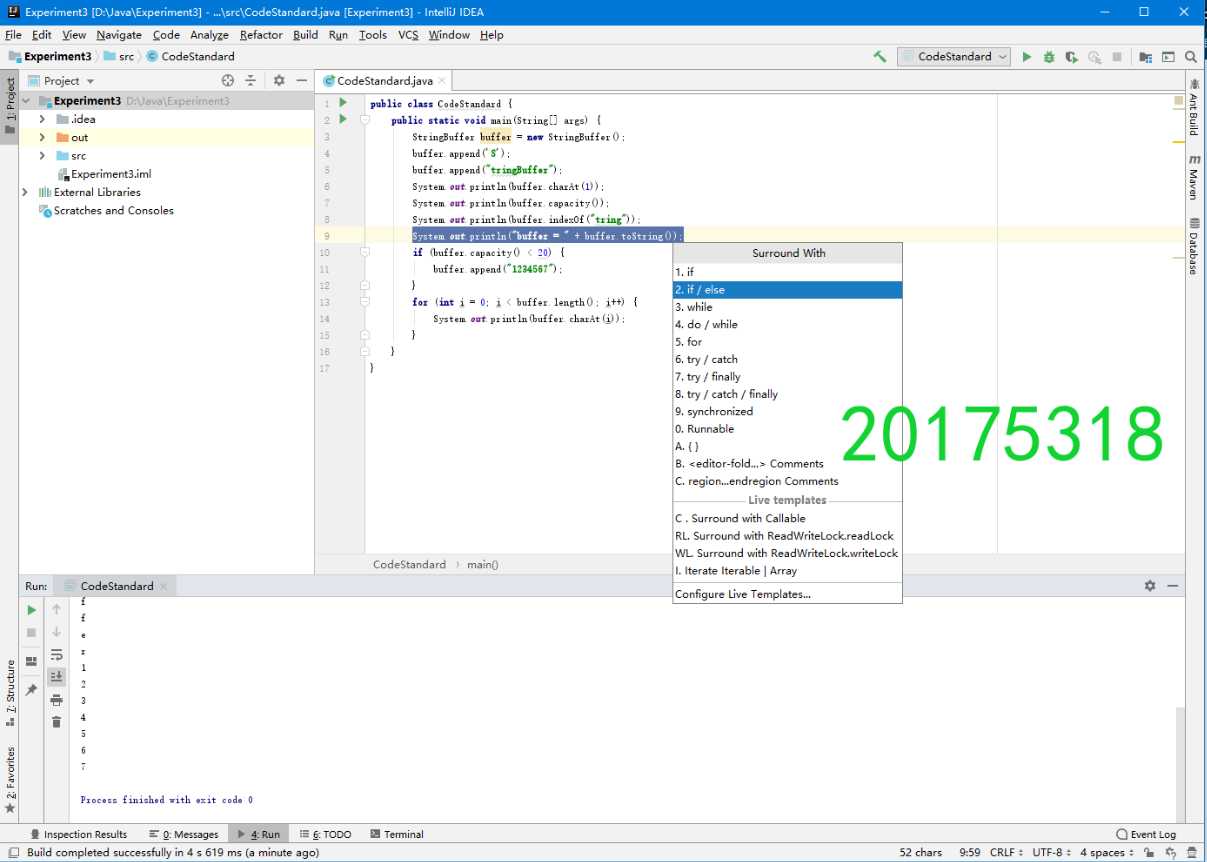Image resolution: width=1207 pixels, height=862 pixels.
Task: Open the Favorites side tab
Action: [10, 779]
